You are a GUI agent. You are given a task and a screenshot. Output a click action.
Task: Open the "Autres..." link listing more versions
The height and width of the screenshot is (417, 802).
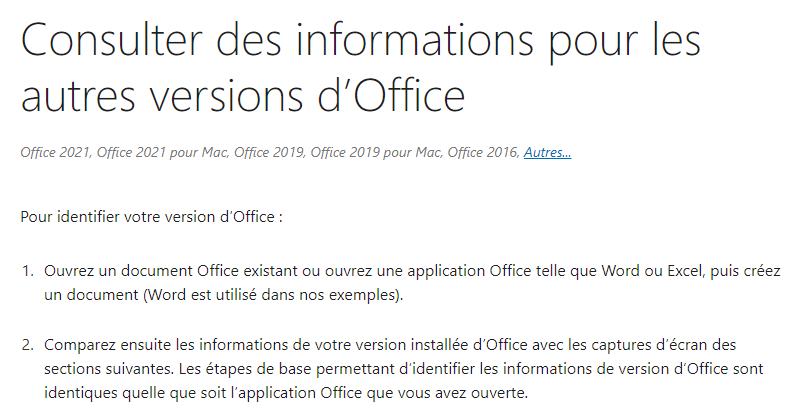tap(547, 152)
